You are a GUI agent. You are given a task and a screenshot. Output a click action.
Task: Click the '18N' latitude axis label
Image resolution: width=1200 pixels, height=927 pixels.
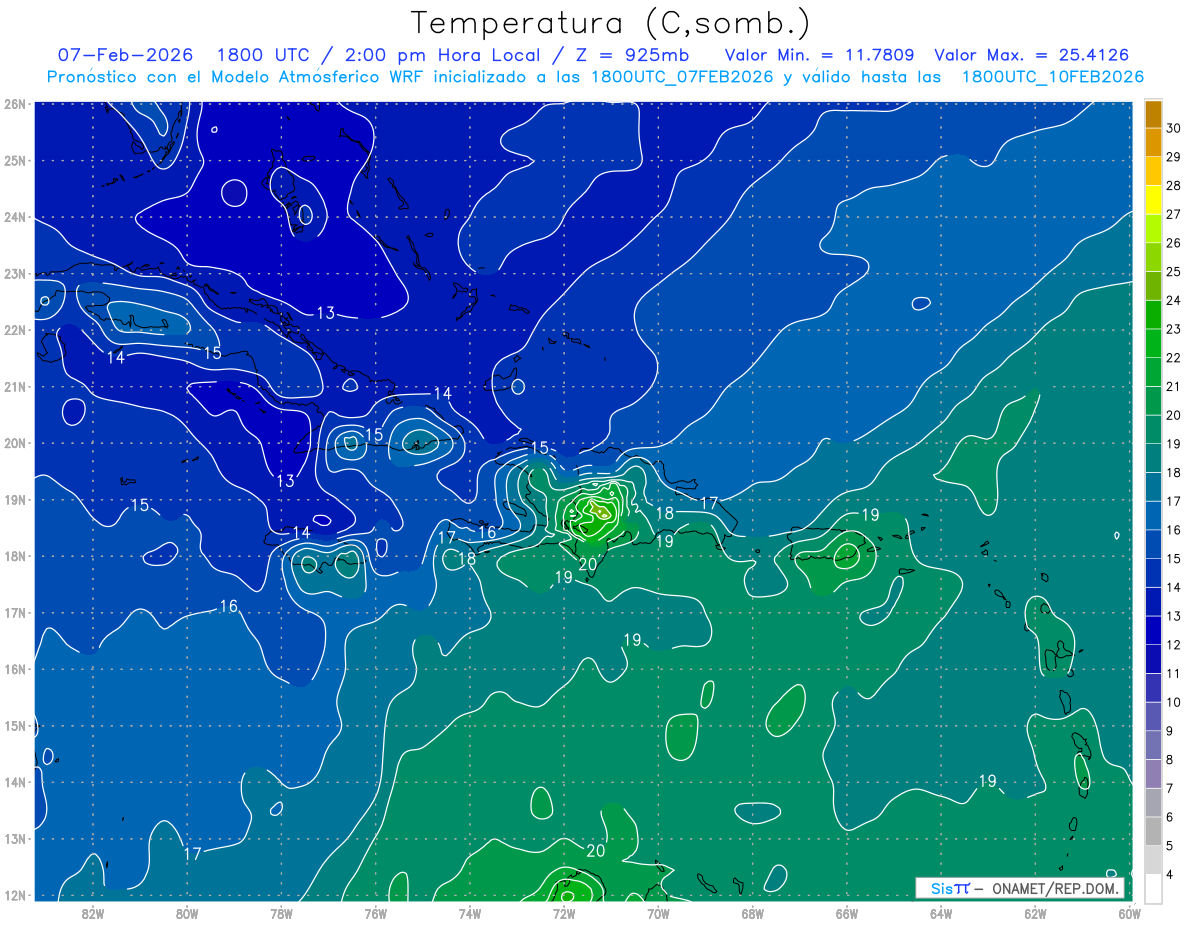[15, 556]
